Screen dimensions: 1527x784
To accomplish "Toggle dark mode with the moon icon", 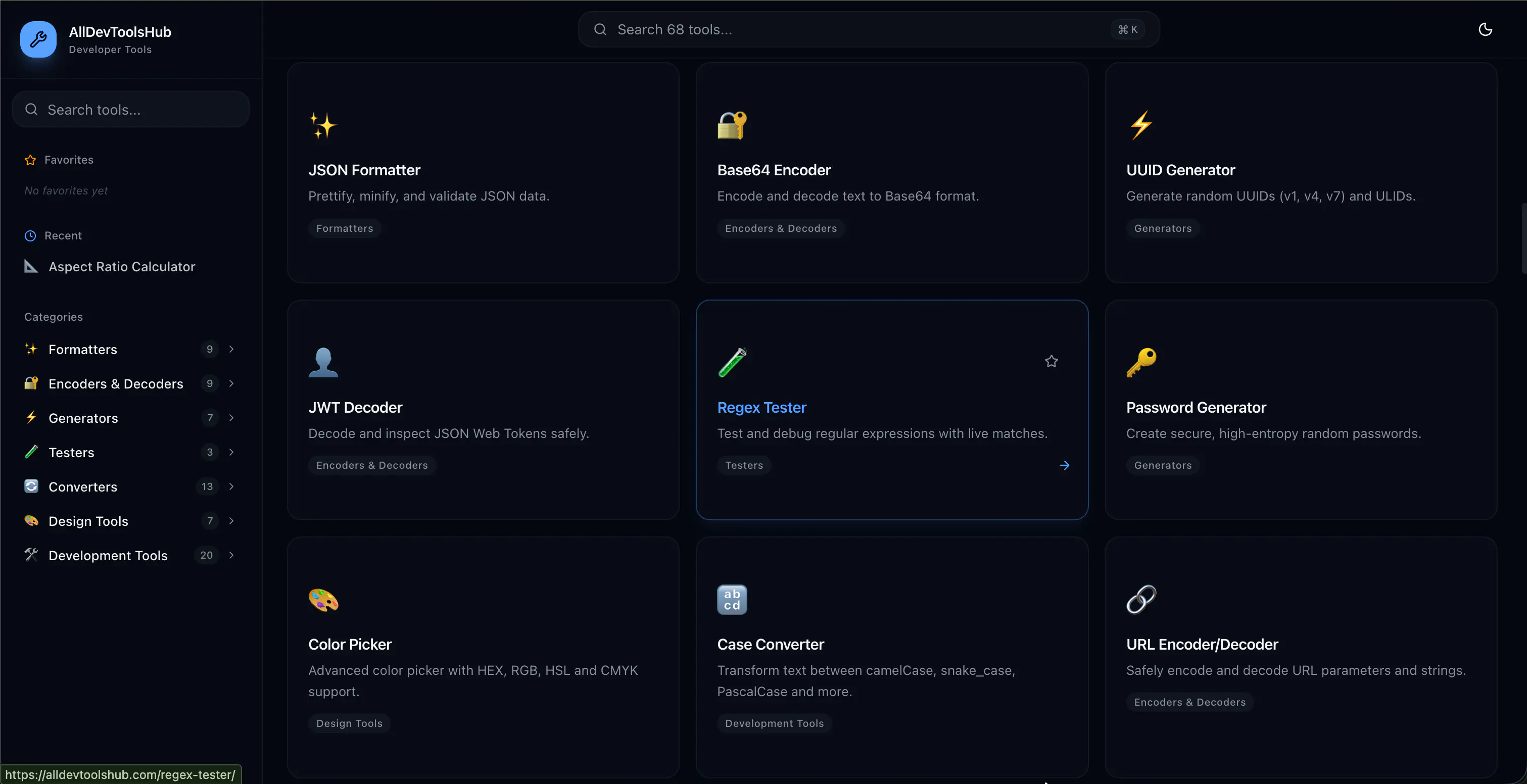I will pos(1486,29).
